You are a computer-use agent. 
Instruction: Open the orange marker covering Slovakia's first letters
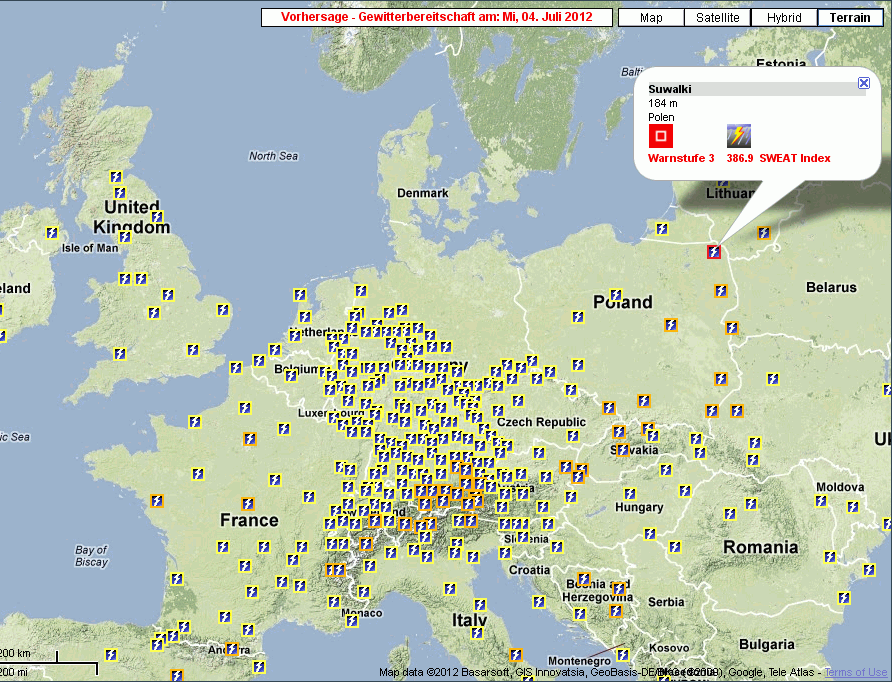(623, 450)
